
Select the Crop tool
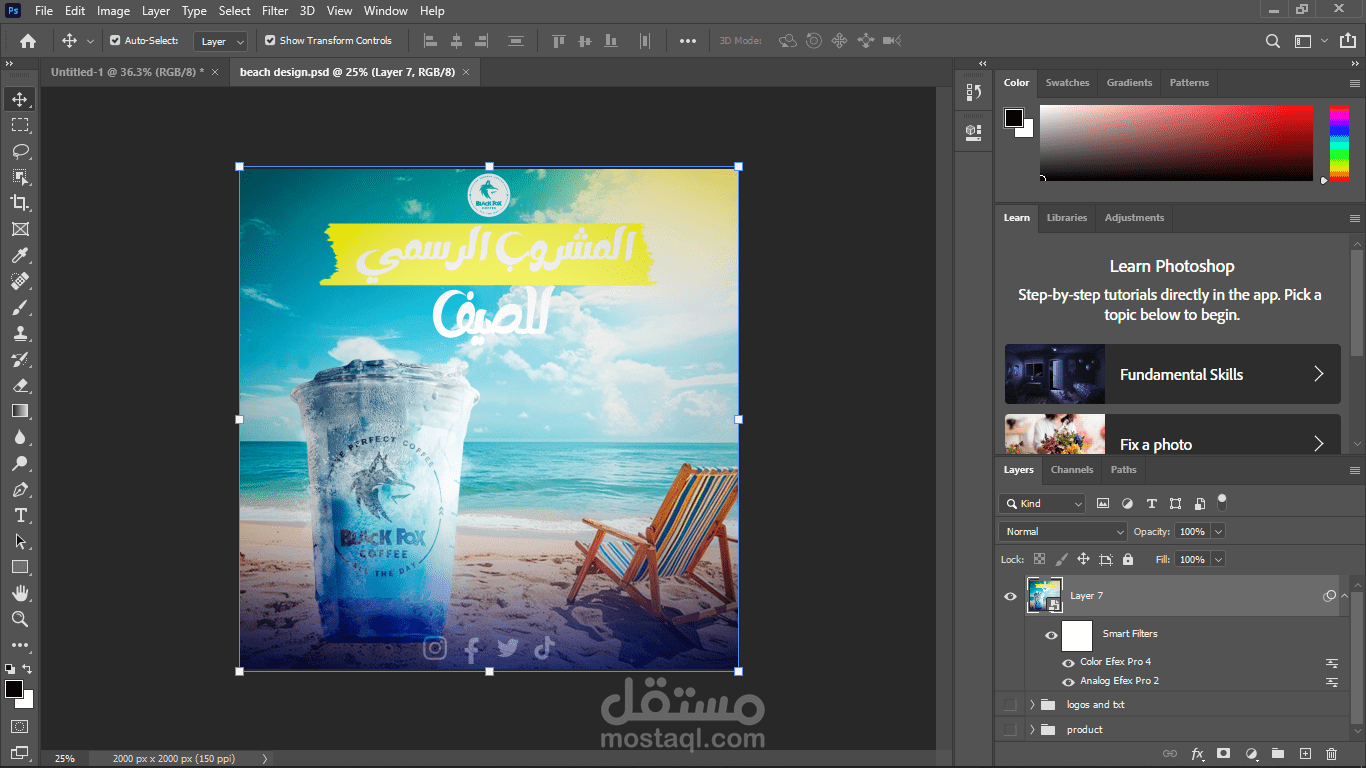coord(19,203)
